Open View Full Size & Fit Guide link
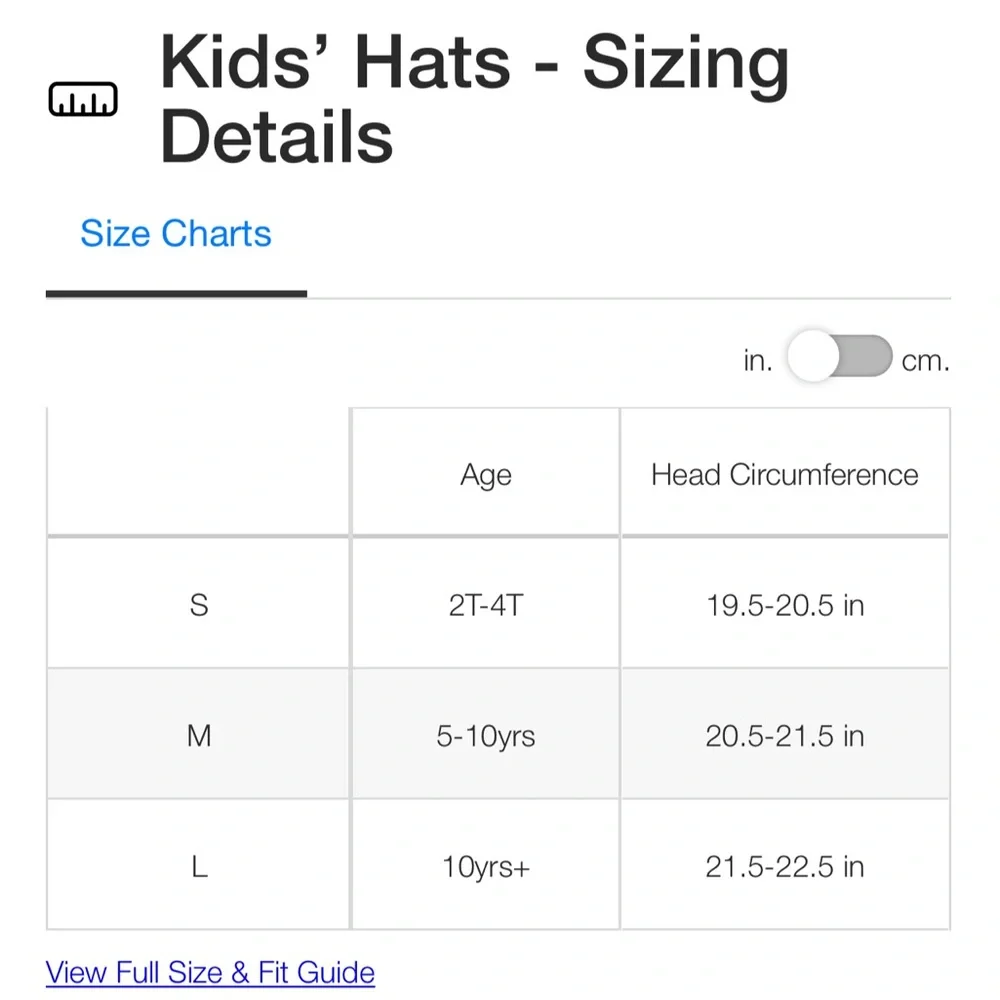This screenshot has width=1000, height=1000. point(210,973)
